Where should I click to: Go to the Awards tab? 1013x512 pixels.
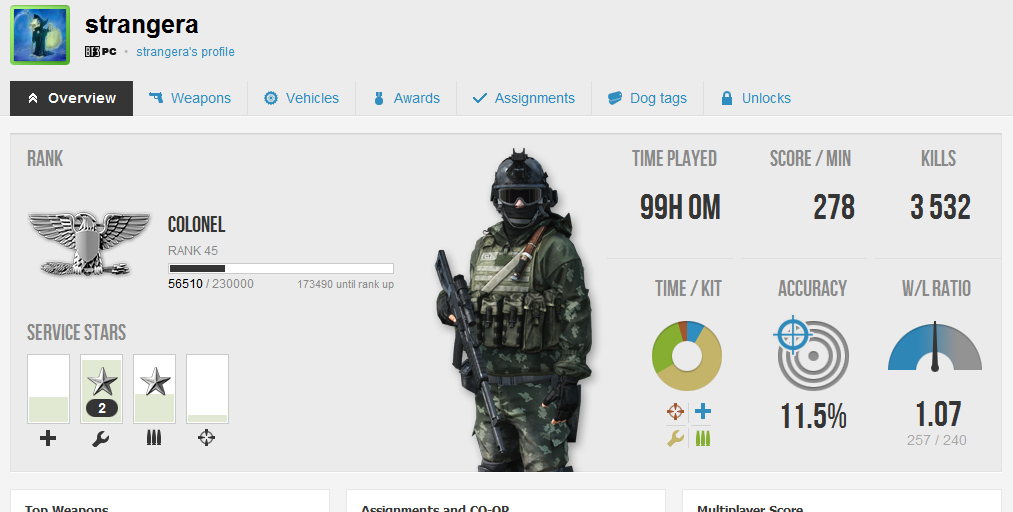406,98
